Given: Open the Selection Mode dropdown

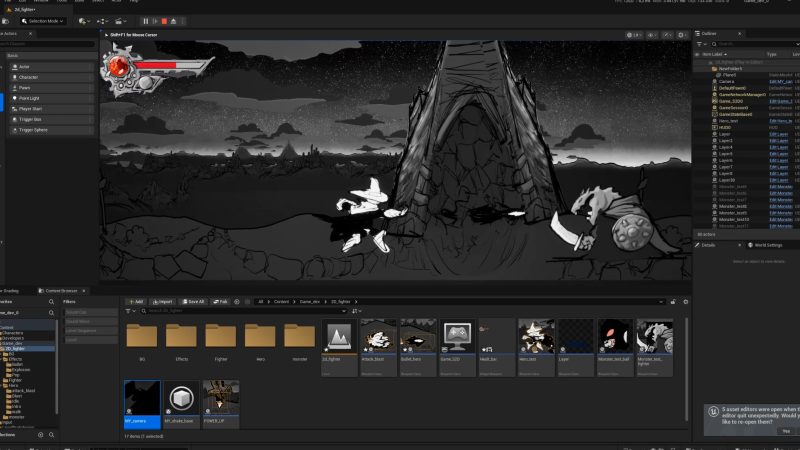Looking at the screenshot, I should pos(44,20).
